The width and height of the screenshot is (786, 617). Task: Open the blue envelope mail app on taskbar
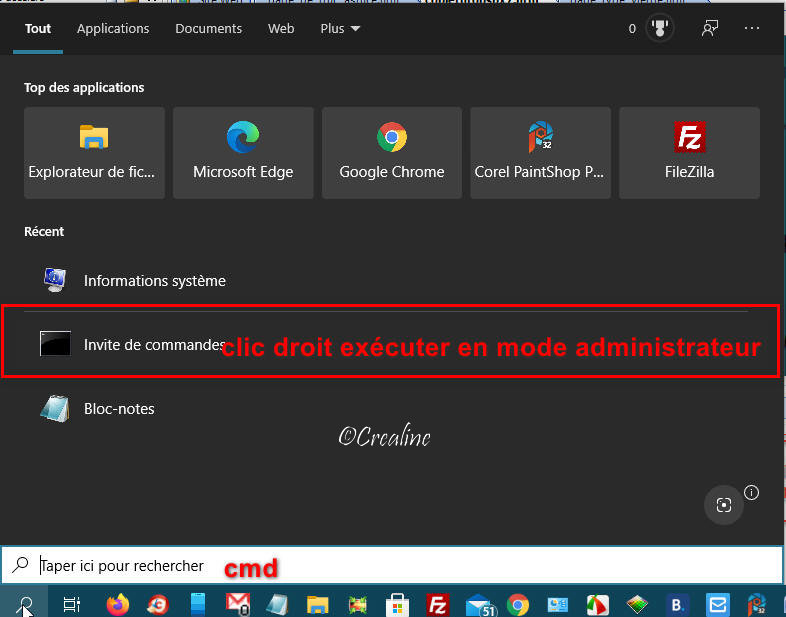(717, 604)
